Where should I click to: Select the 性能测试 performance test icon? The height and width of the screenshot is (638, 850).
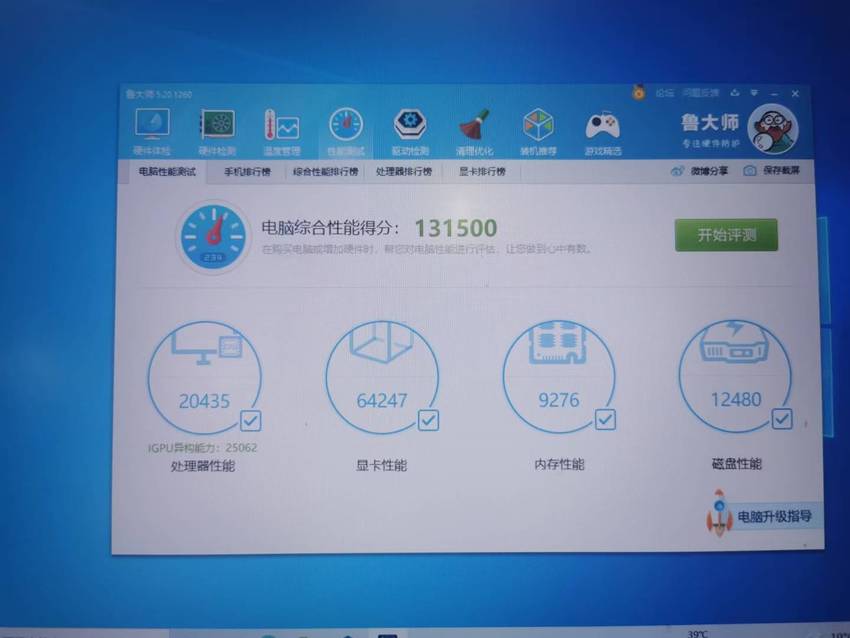point(346,131)
